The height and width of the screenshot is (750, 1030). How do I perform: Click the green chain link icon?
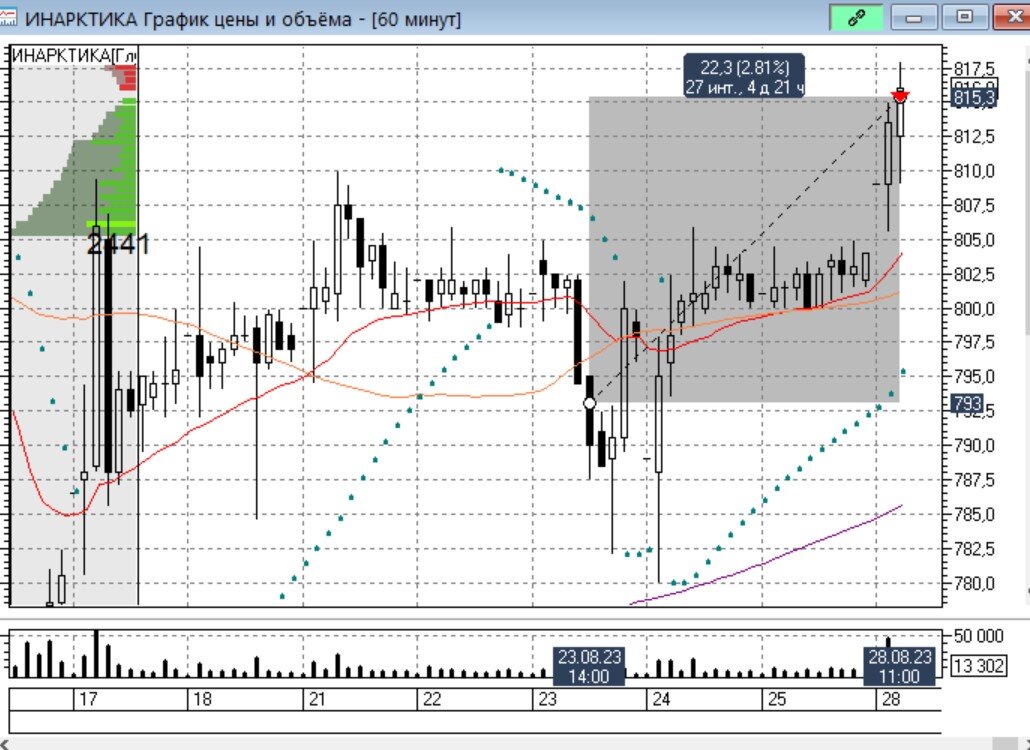point(855,18)
